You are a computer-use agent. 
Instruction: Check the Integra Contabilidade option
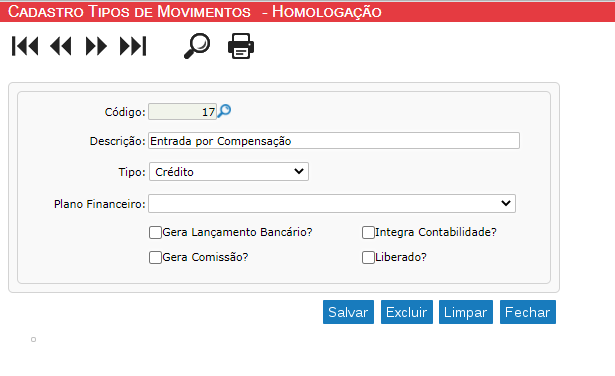click(368, 233)
